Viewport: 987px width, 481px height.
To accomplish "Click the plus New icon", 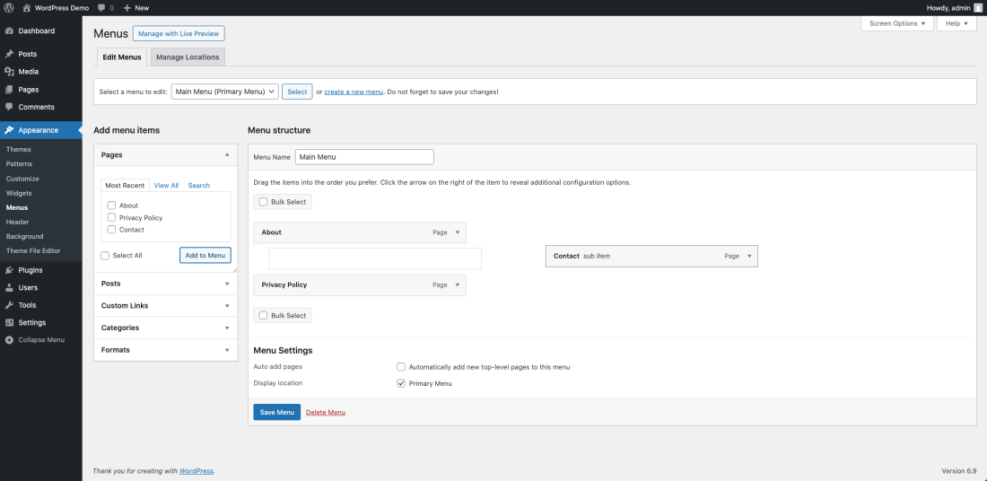I will (x=127, y=8).
